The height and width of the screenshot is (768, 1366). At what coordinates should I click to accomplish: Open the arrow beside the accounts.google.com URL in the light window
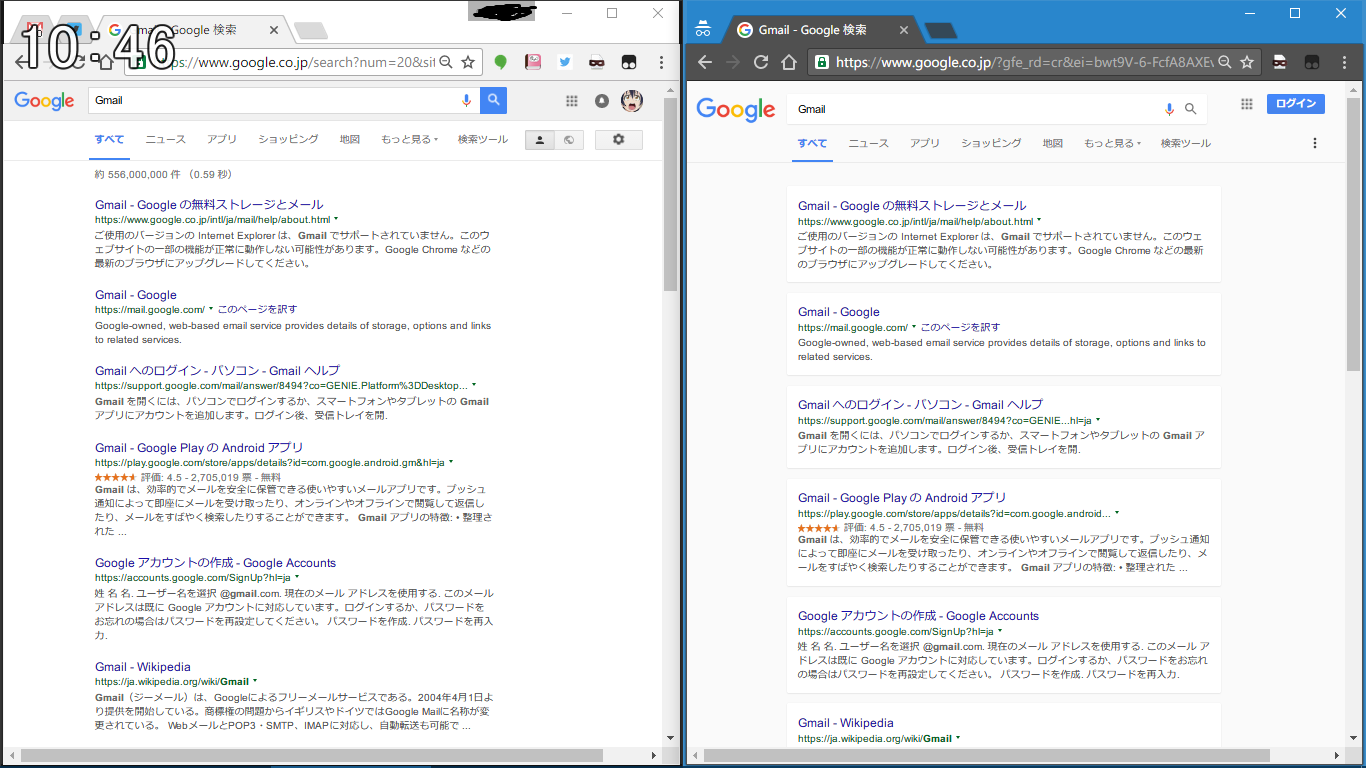(x=297, y=577)
